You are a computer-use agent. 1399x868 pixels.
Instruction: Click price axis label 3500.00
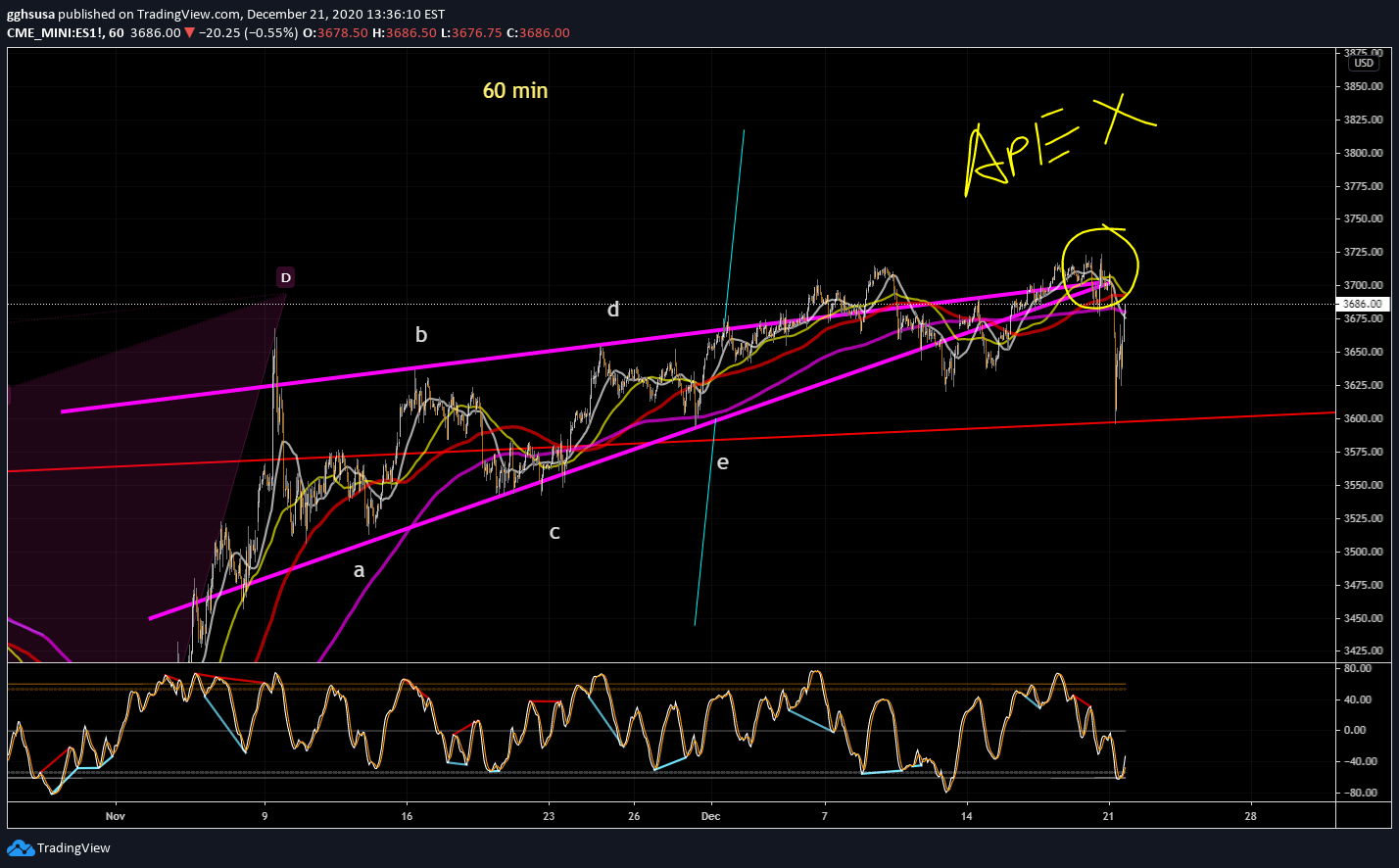click(1364, 552)
